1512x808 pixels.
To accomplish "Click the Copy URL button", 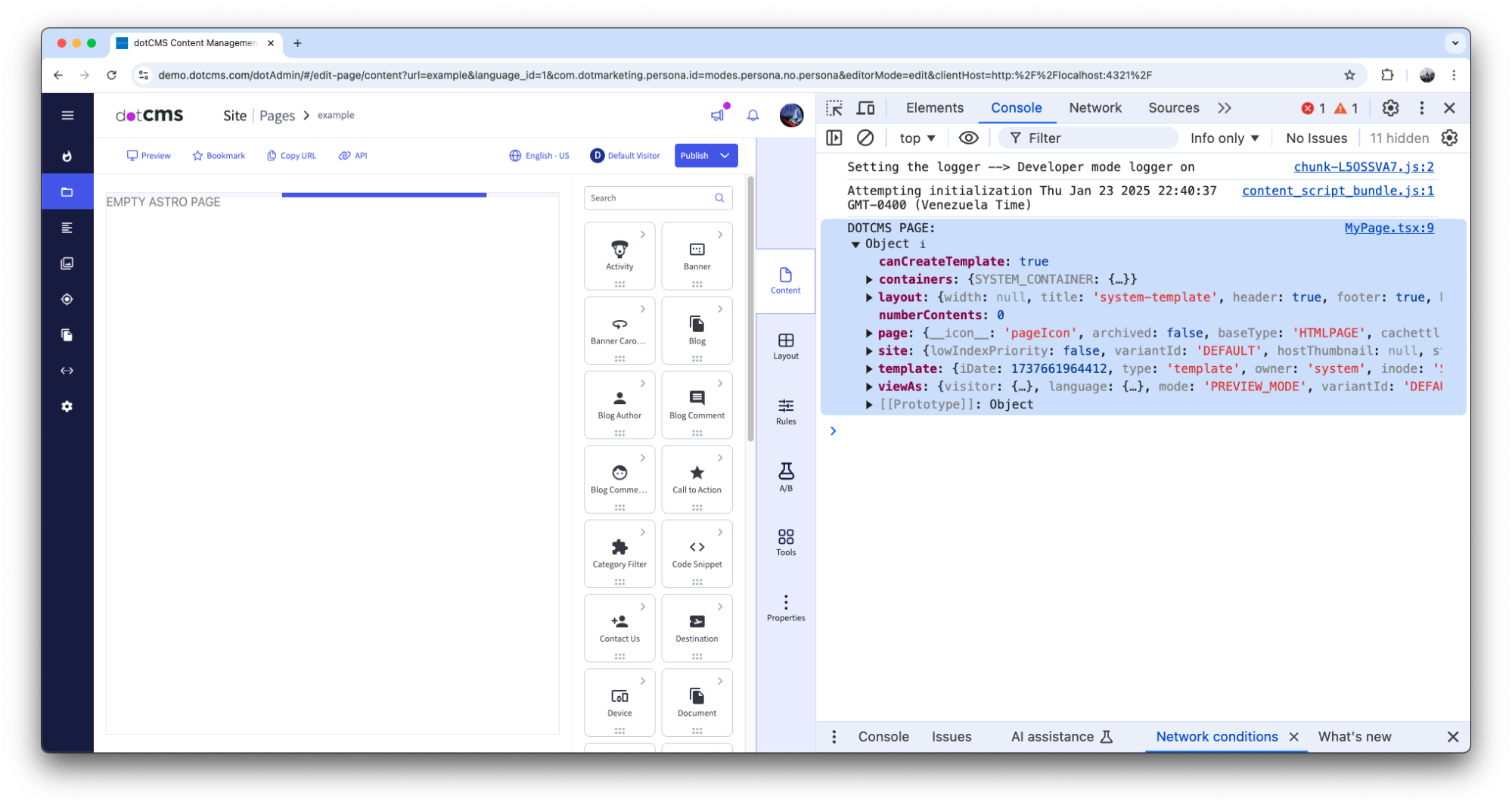I will tap(291, 156).
